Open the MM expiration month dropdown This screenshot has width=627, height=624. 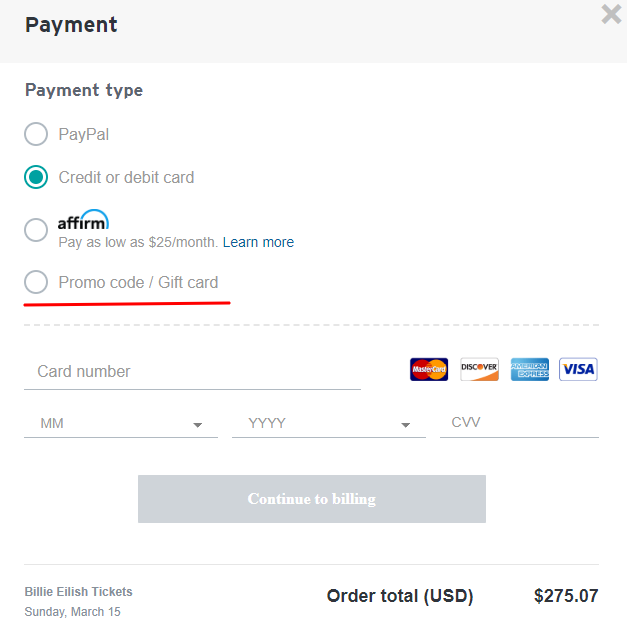tap(121, 424)
